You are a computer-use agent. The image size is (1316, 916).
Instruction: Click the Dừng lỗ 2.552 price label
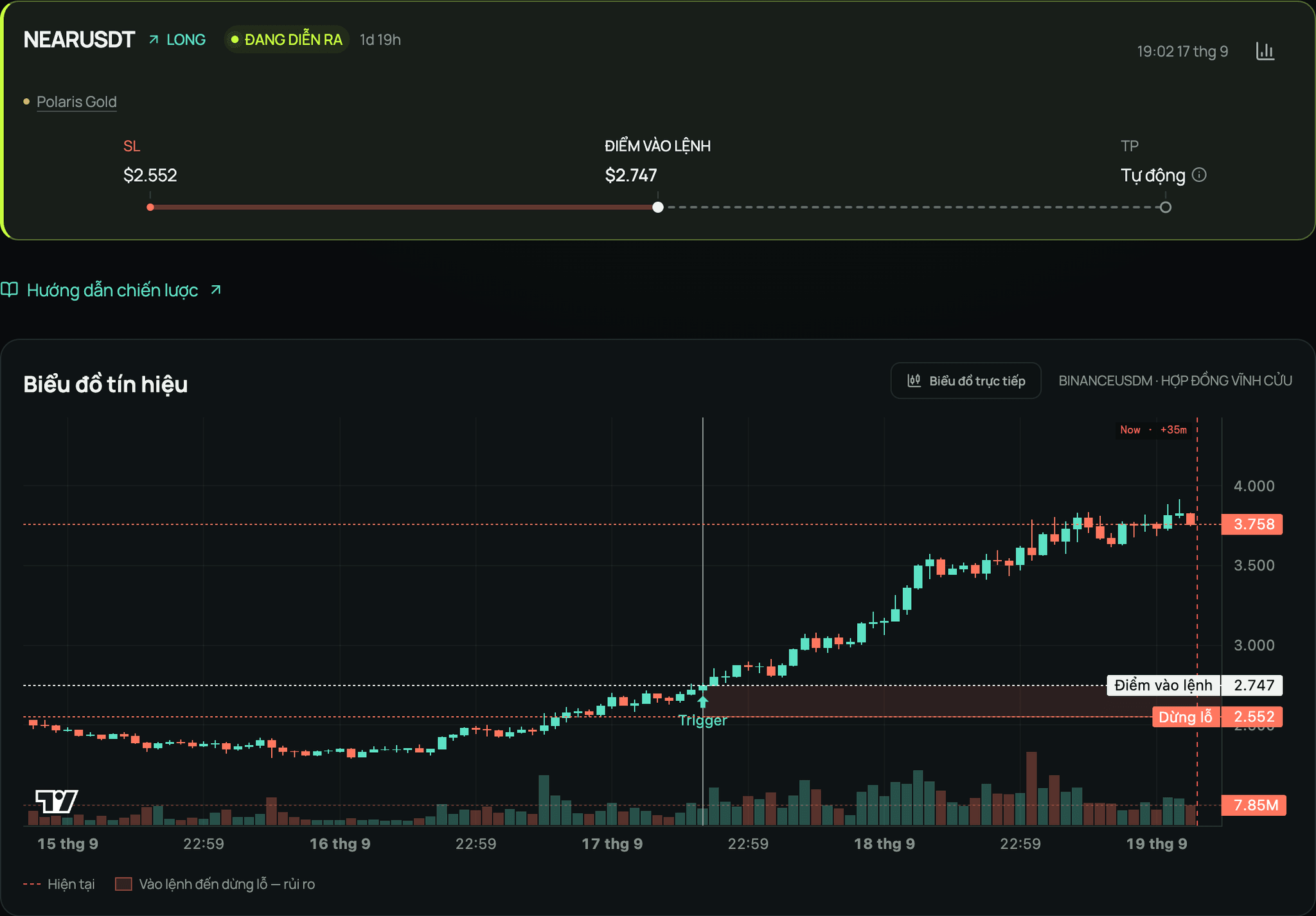coord(1218,717)
